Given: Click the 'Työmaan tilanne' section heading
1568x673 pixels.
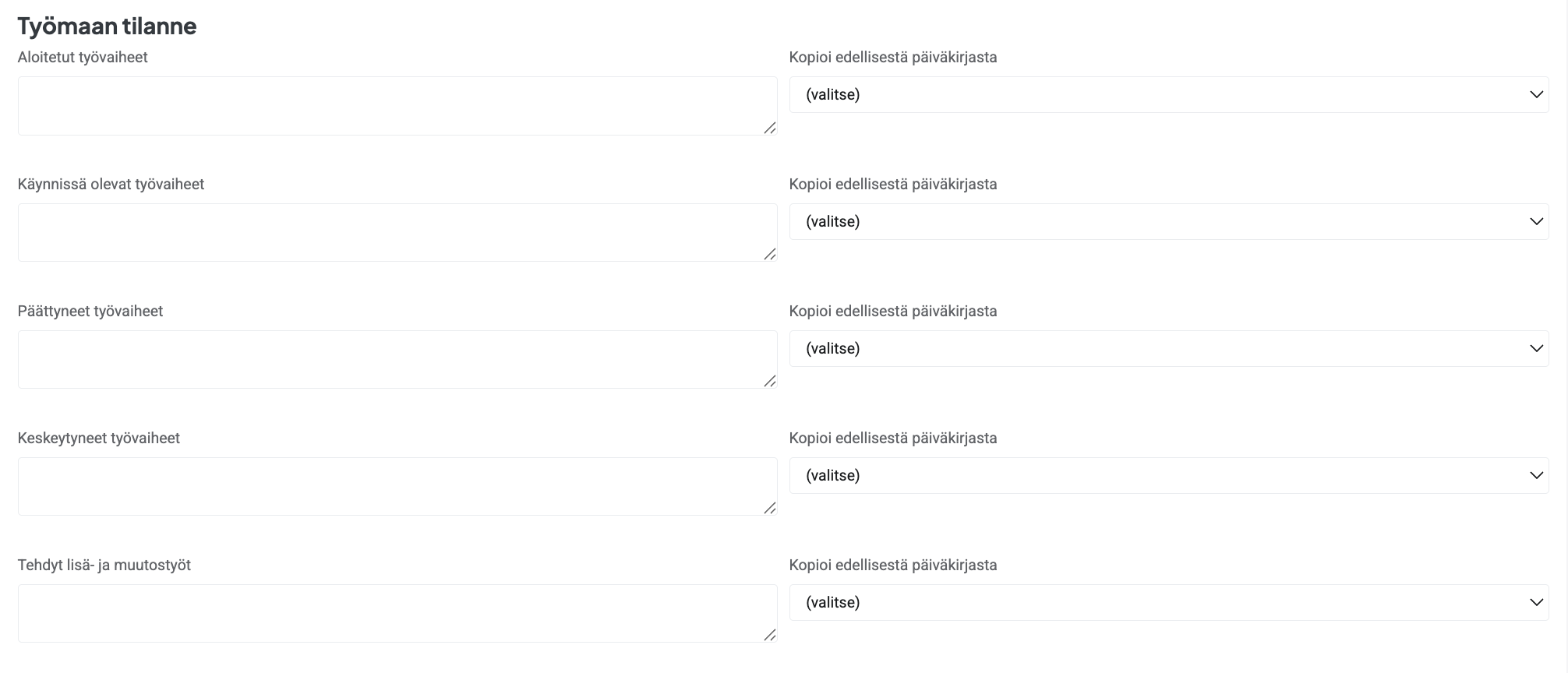Looking at the screenshot, I should 107,26.
